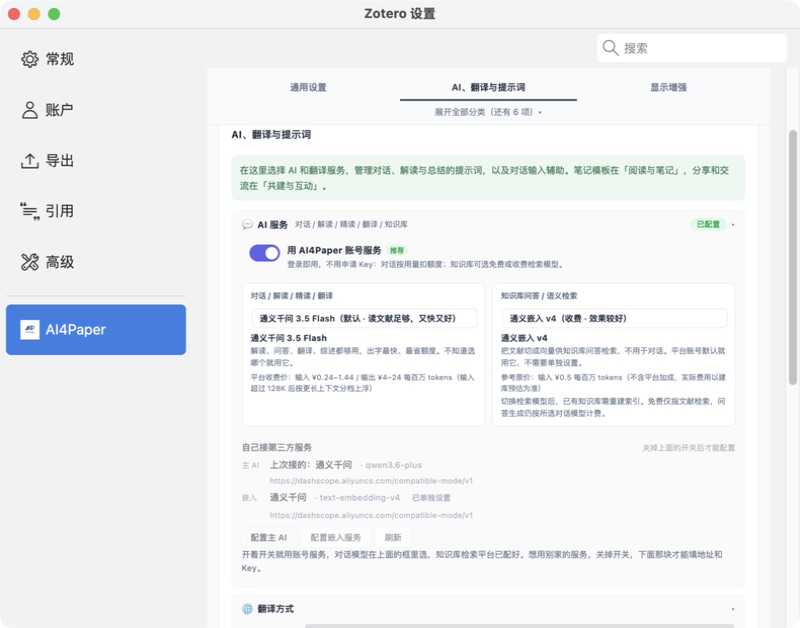Click the dashscope URL under 嵌入
Viewport: 800px width, 628px height.
371,515
